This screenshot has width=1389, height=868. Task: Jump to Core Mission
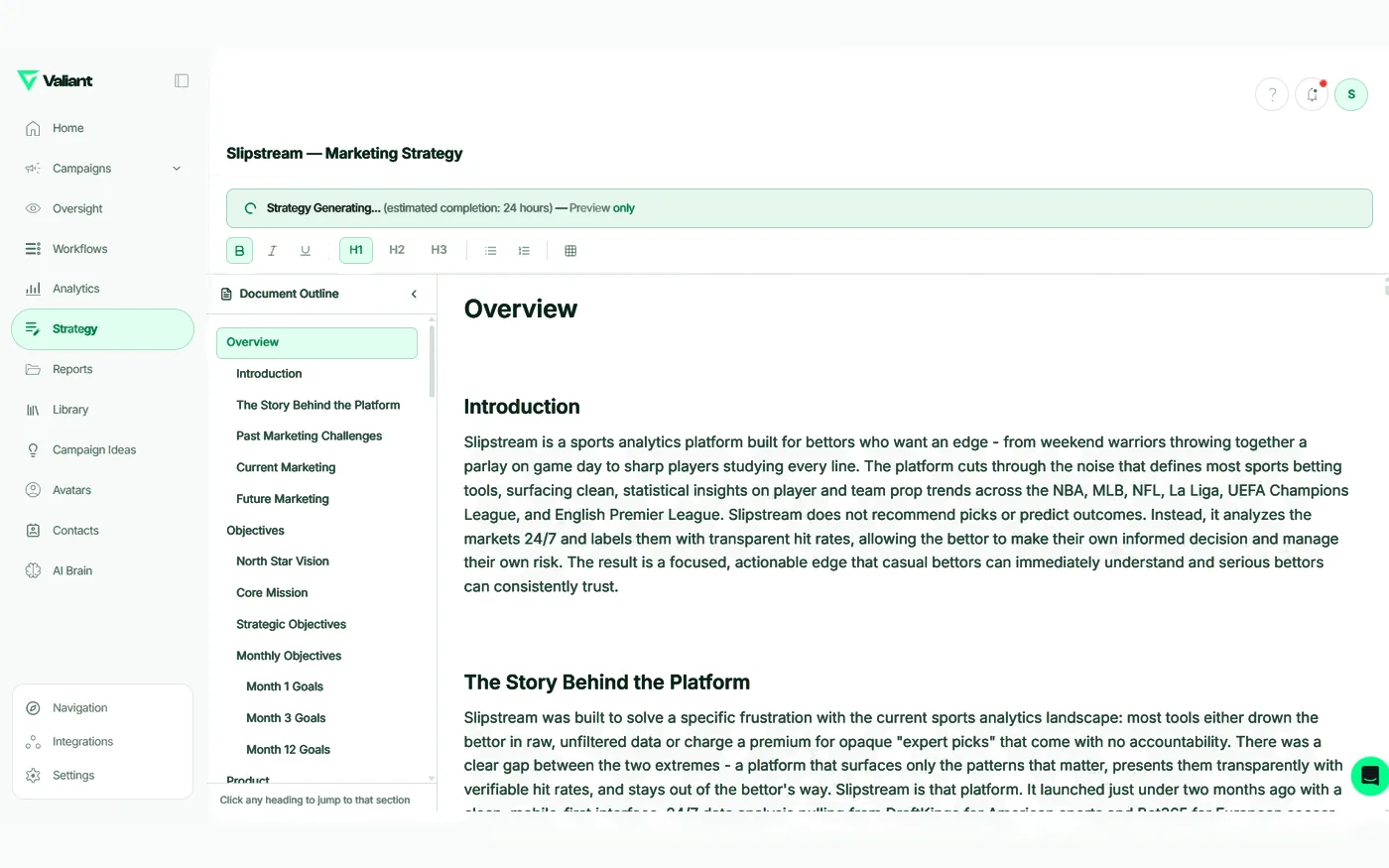tap(272, 593)
